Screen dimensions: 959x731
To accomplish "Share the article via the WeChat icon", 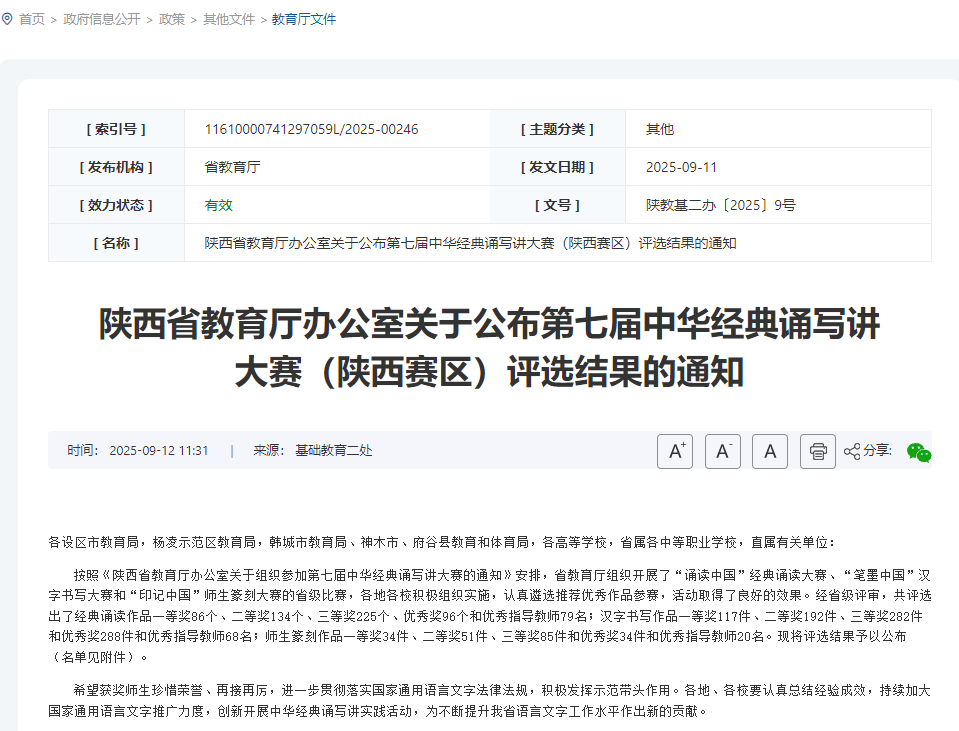I will click(919, 452).
